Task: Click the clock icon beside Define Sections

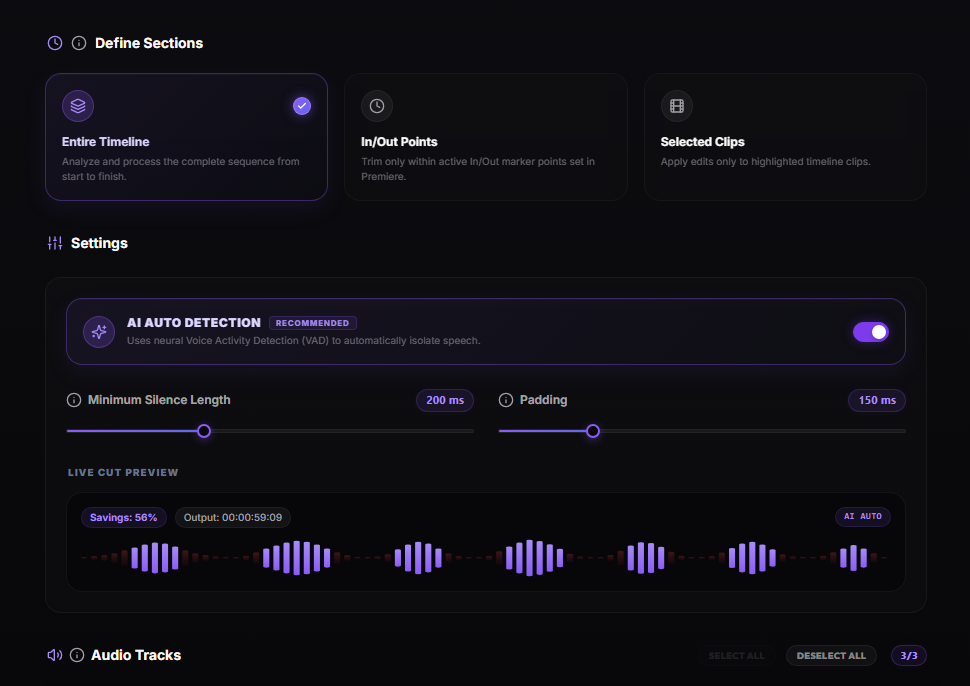Action: coord(55,43)
